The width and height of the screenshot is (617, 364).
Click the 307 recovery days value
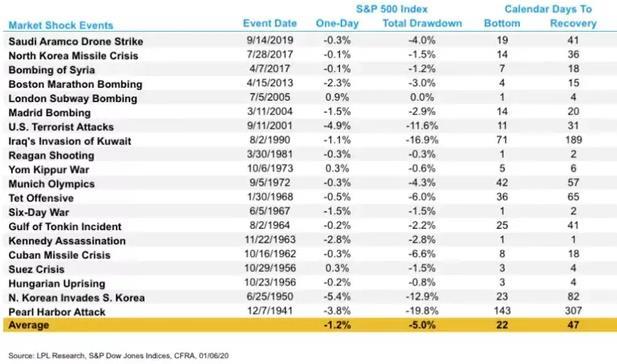point(573,311)
